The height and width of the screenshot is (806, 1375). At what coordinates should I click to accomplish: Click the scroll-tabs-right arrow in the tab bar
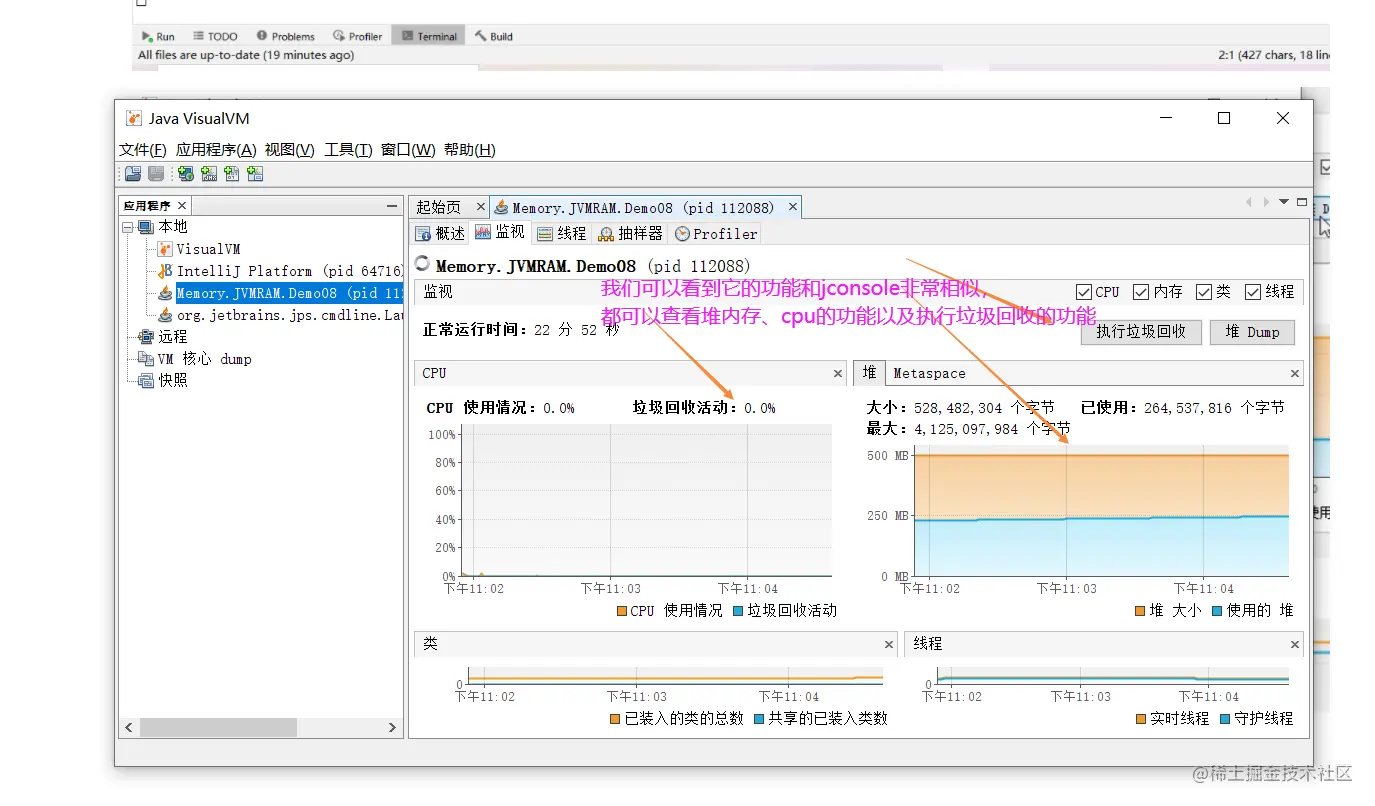coord(1266,202)
